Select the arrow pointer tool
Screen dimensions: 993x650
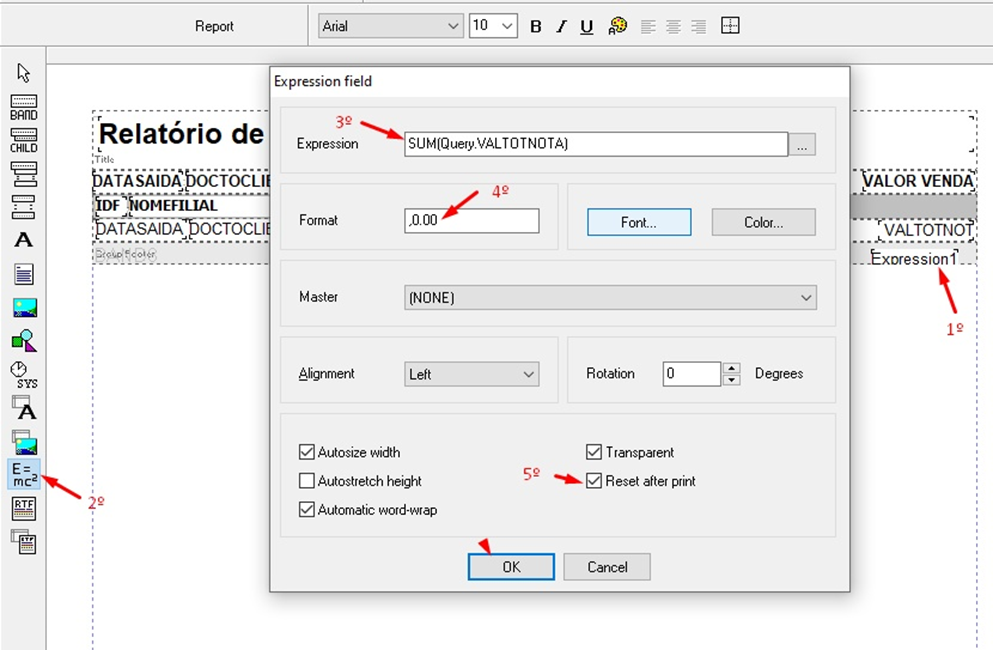(x=24, y=73)
